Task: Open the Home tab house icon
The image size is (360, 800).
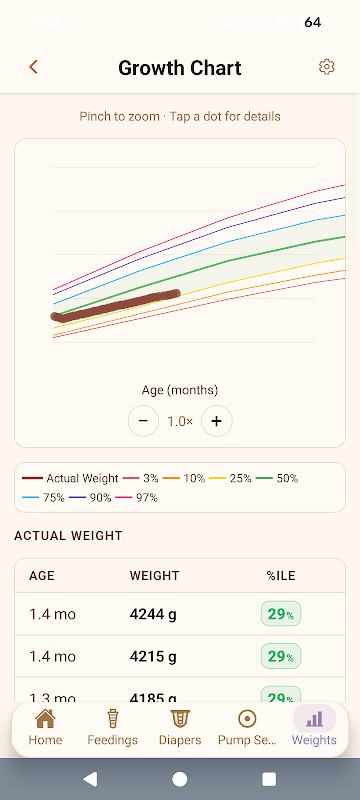Action: coord(45,719)
